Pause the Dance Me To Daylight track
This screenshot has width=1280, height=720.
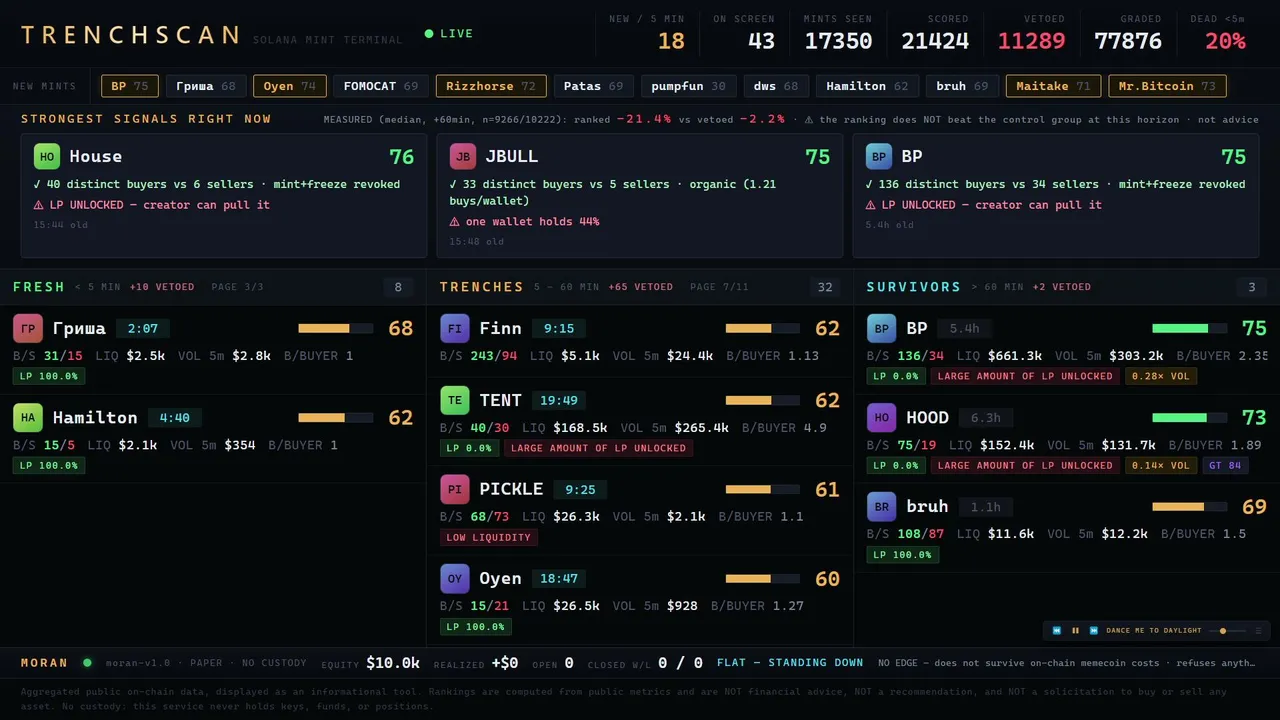(1076, 631)
